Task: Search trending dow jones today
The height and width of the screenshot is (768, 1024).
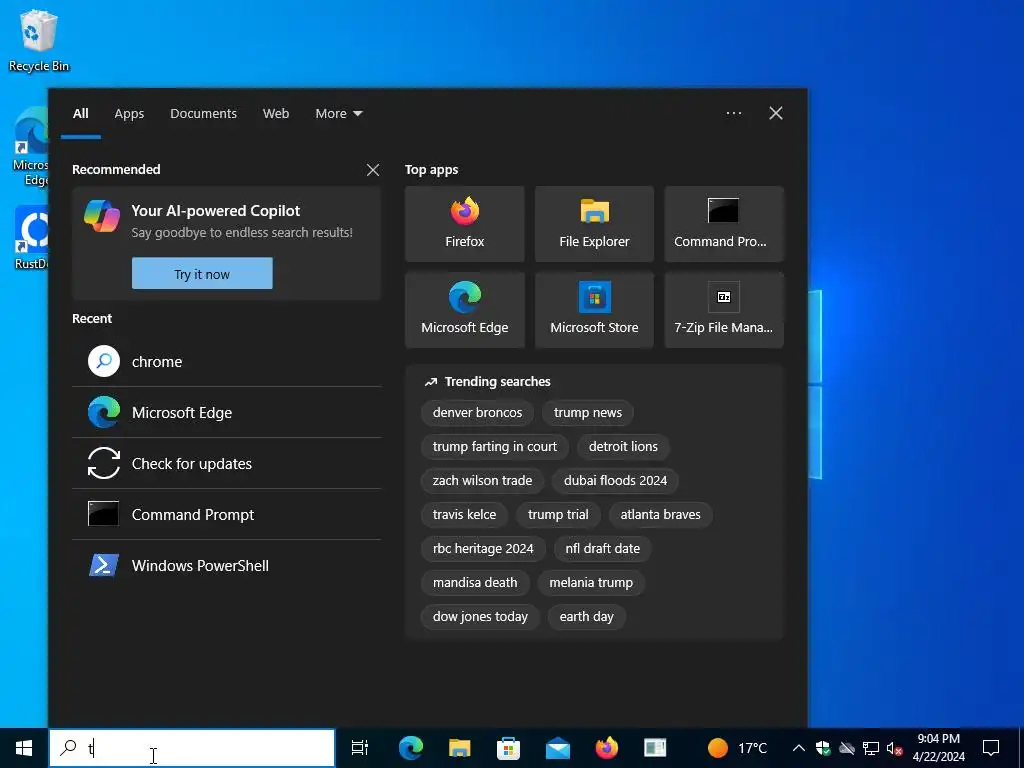Action: [480, 616]
